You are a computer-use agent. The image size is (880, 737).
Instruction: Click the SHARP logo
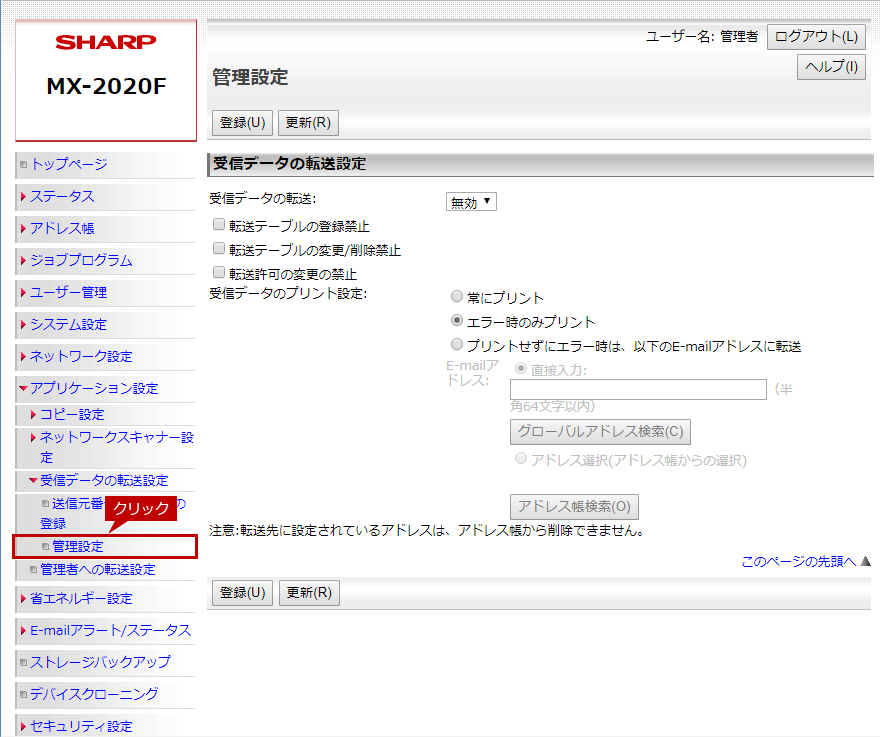click(x=106, y=42)
